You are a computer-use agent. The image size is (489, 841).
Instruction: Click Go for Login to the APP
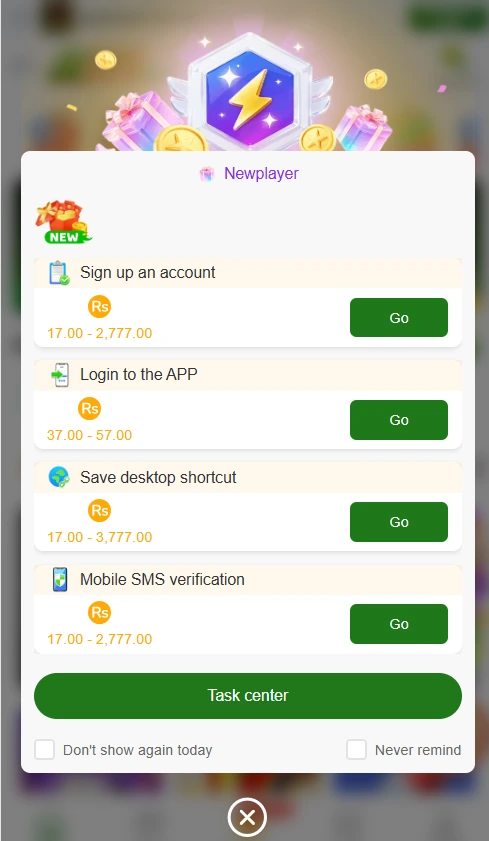coord(399,419)
